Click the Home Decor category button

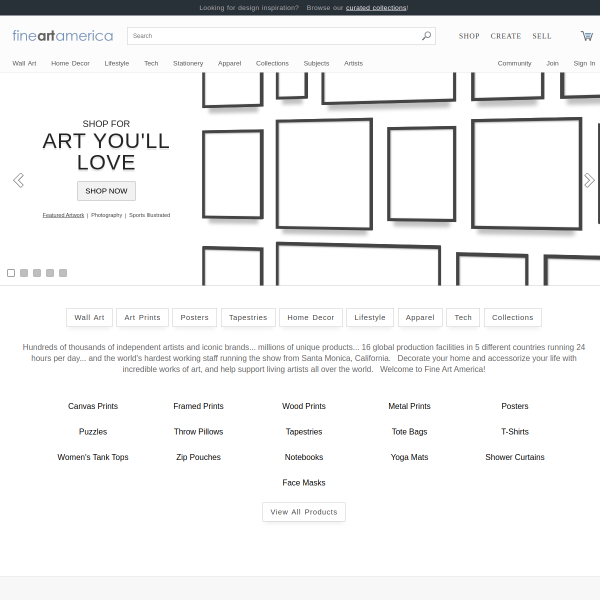[311, 318]
